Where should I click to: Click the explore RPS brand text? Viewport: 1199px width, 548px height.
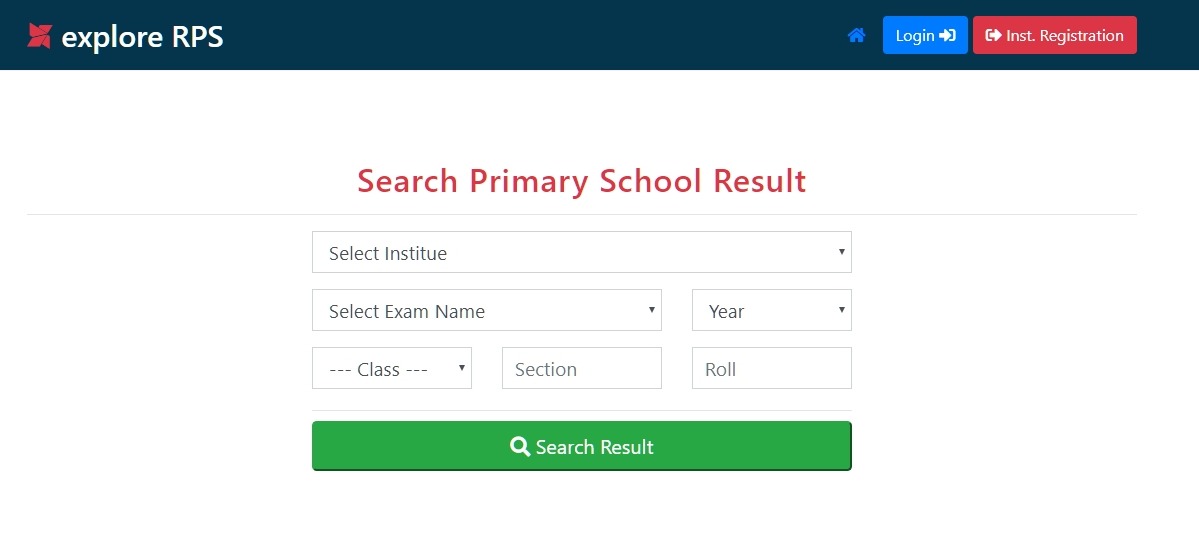pyautogui.click(x=142, y=37)
